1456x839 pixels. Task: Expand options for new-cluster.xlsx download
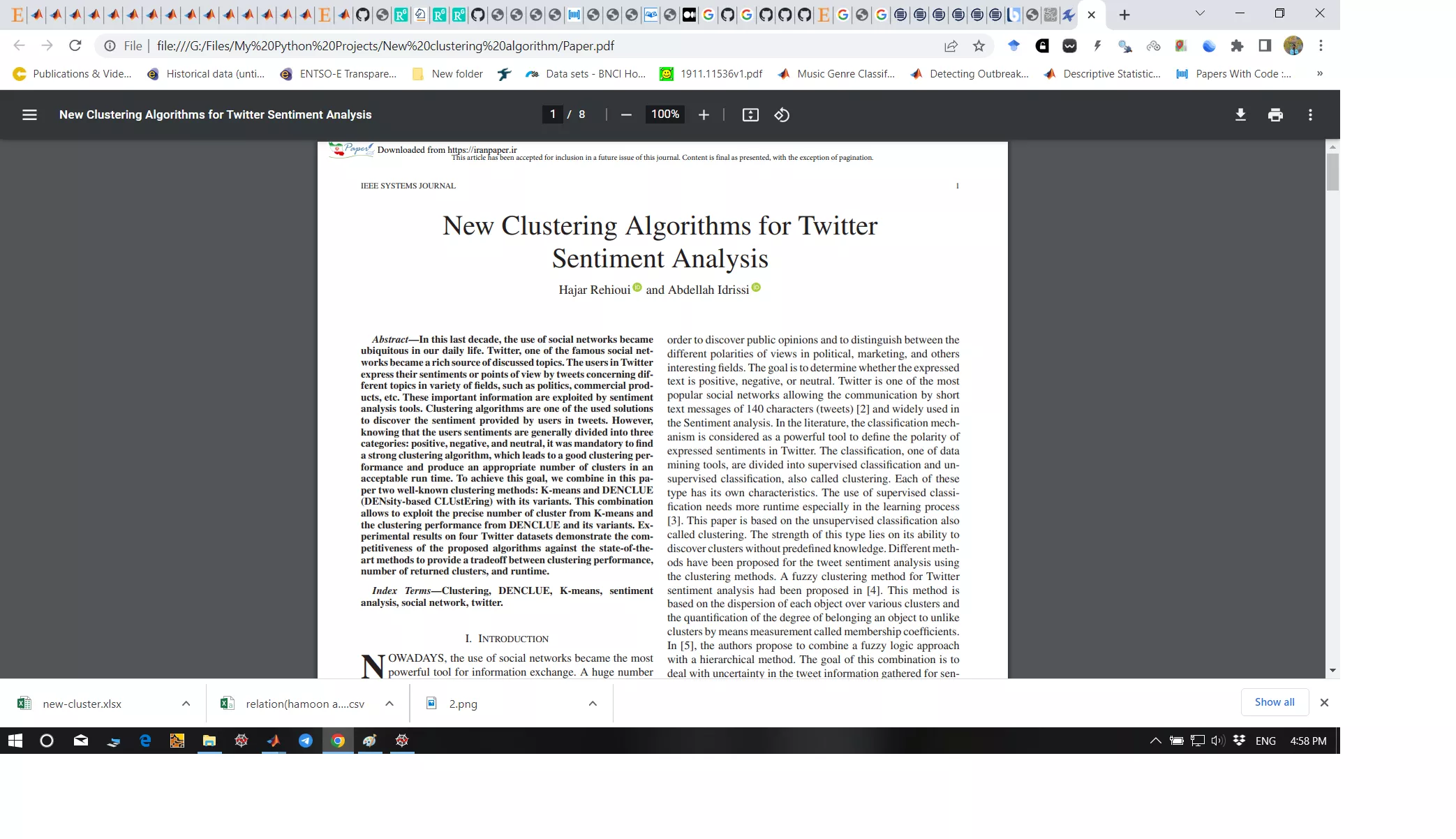click(x=186, y=704)
